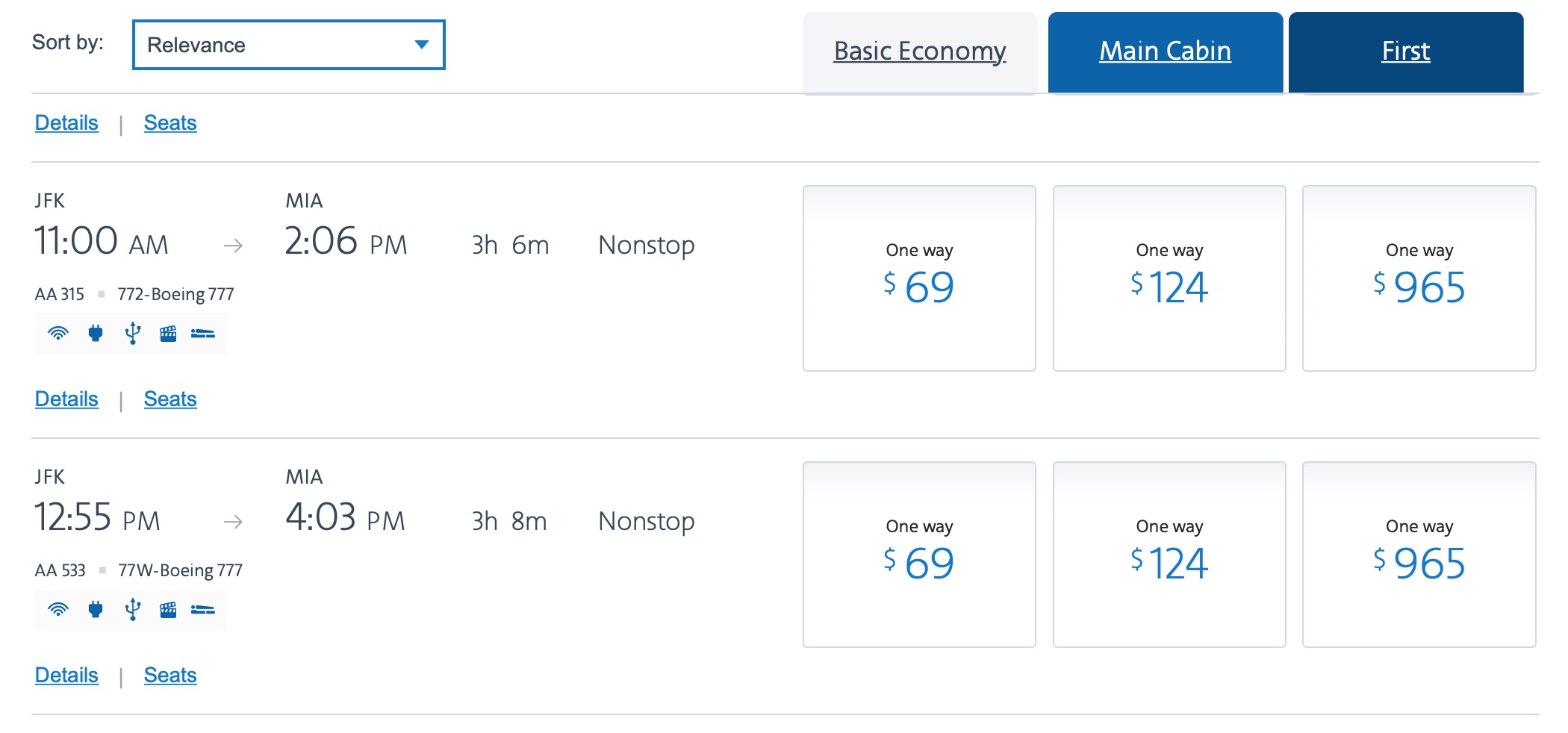Click entertainment icon for flight AA 315
This screenshot has height=733, width=1568.
168,333
